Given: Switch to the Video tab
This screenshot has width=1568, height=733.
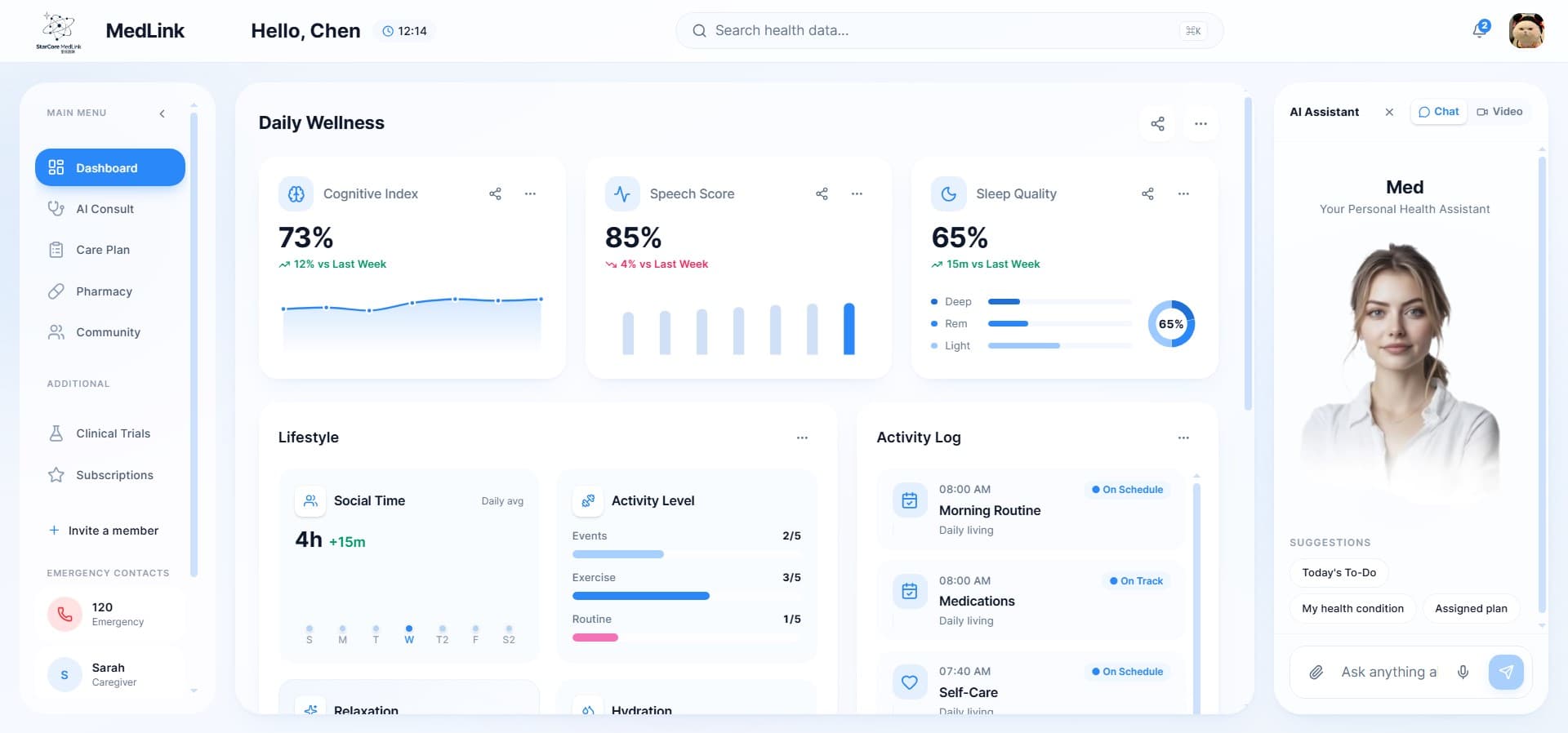Looking at the screenshot, I should coord(1499,112).
